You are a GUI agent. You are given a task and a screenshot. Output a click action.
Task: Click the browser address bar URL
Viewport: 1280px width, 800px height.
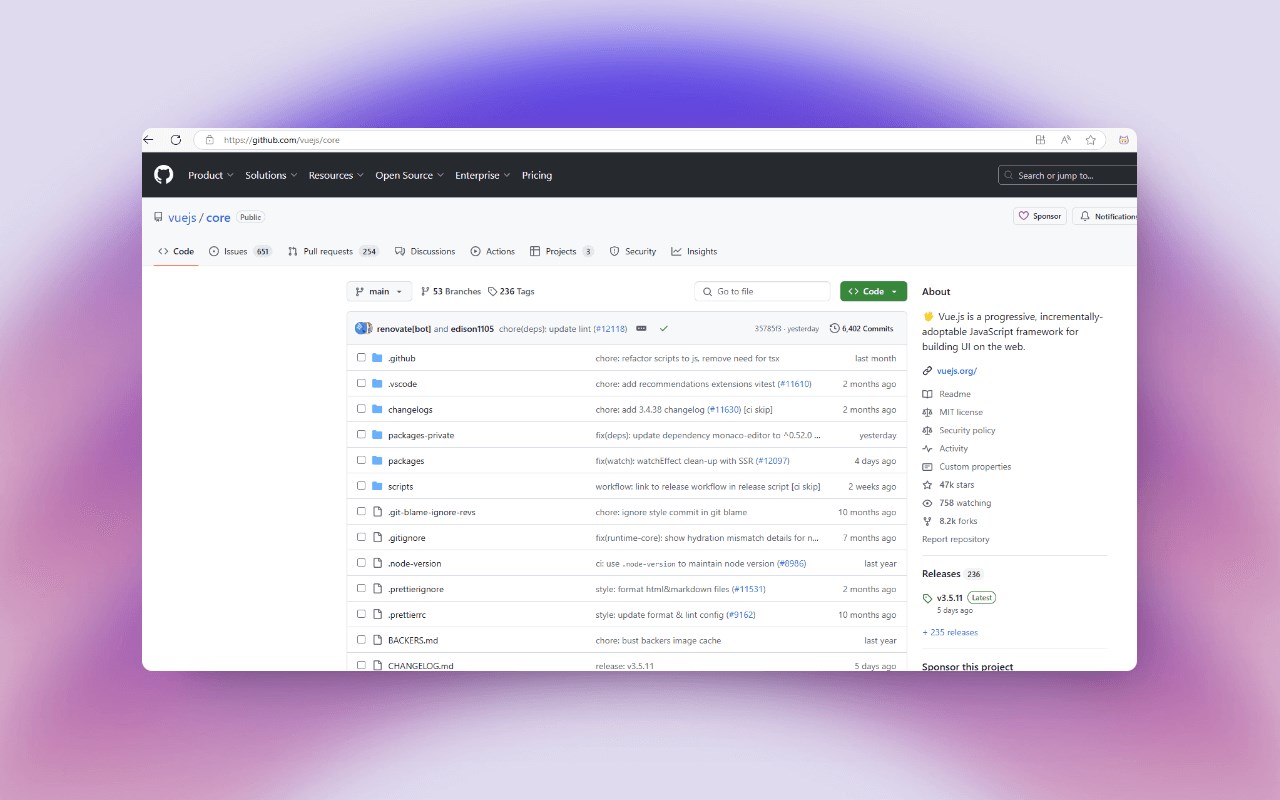(x=281, y=140)
